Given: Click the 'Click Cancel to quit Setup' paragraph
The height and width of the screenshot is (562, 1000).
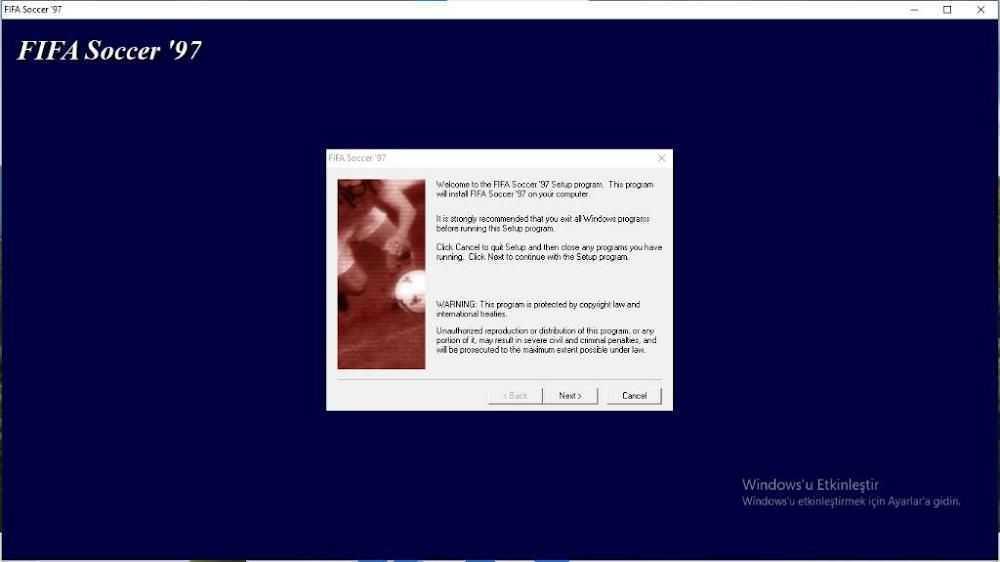Looking at the screenshot, I should pyautogui.click(x=549, y=252).
